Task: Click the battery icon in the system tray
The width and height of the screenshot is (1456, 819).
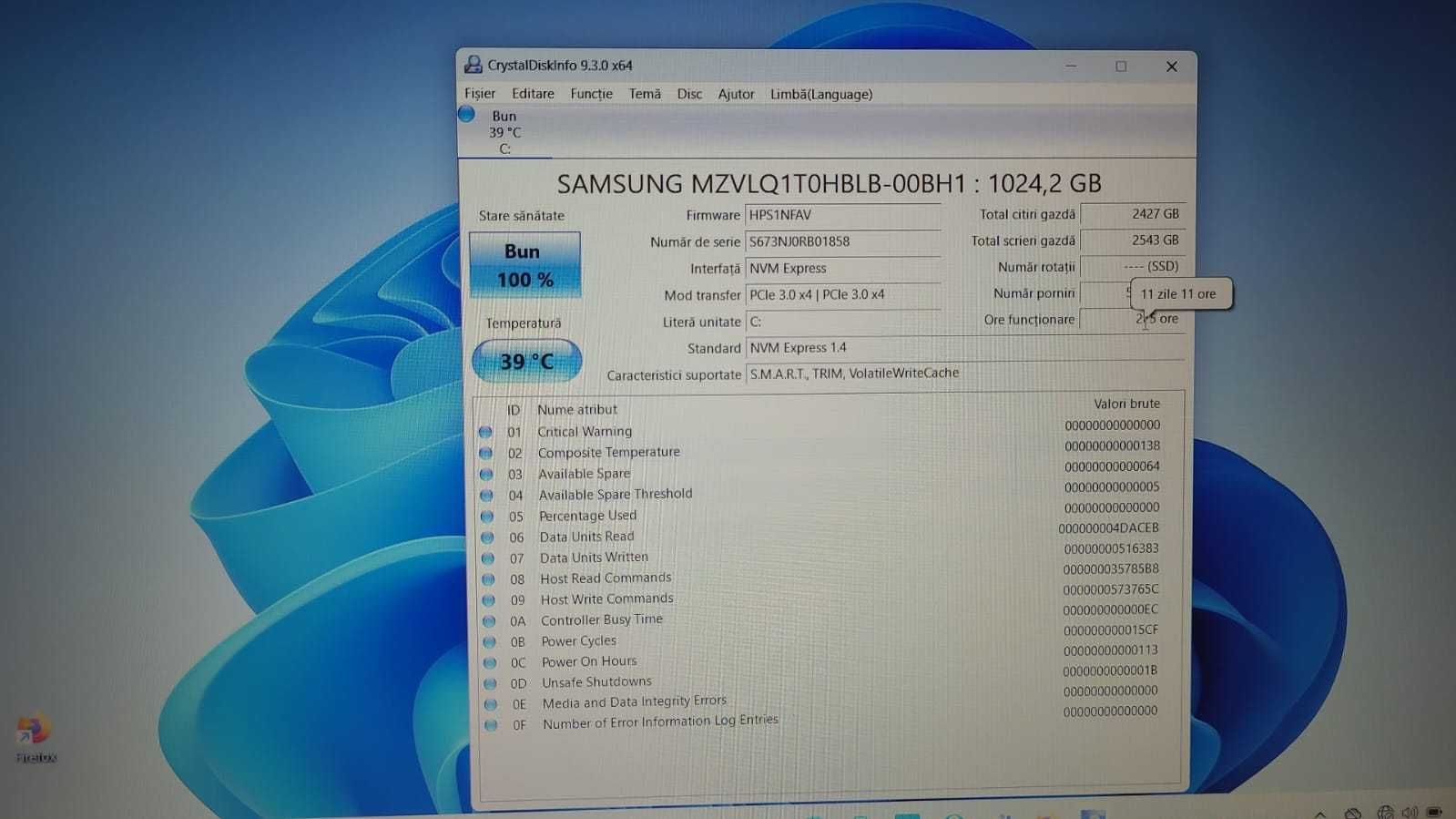Action: click(x=1435, y=811)
